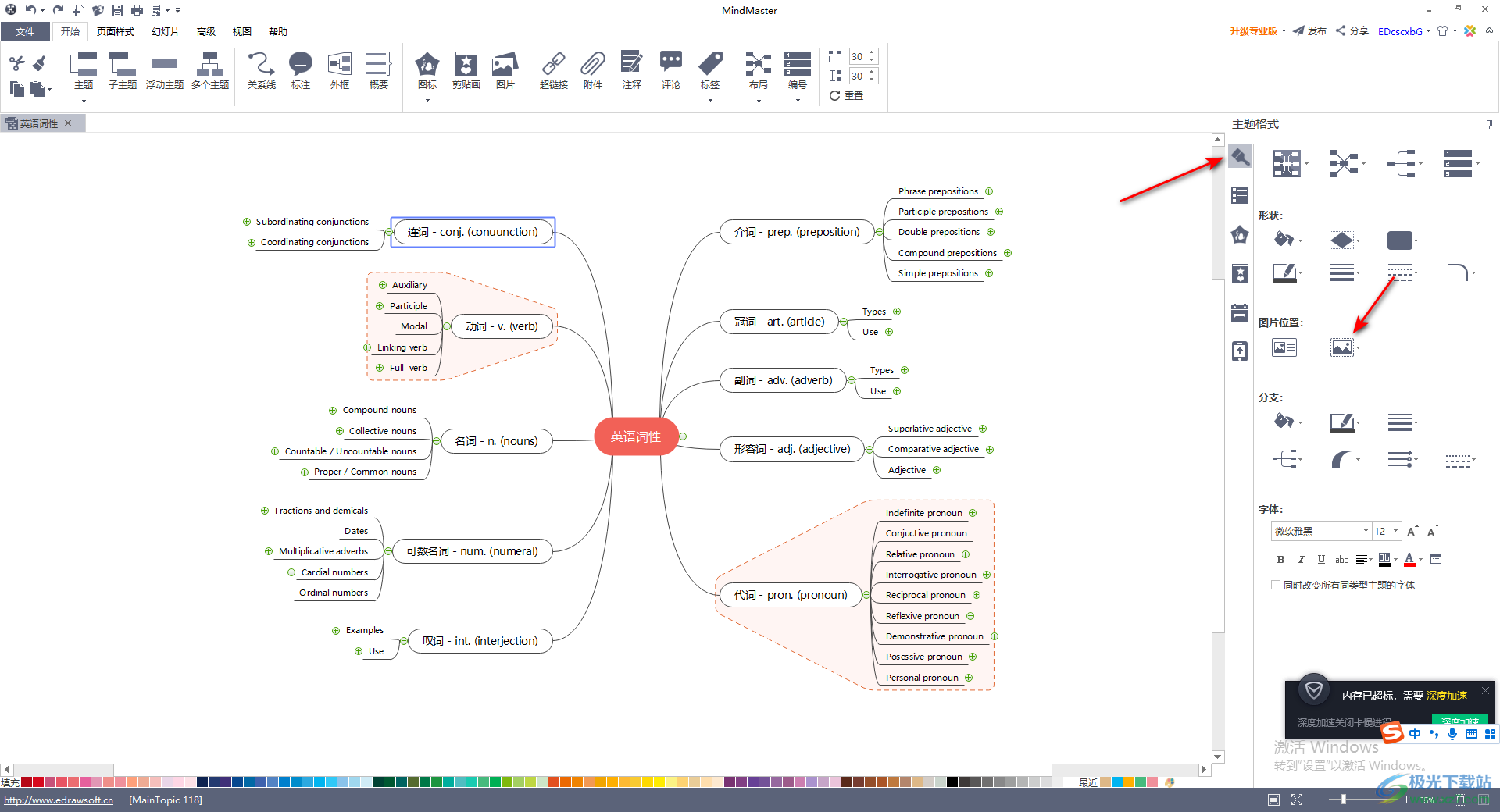This screenshot has height=812, width=1500.
Task: Insert a picture using 图片 in ribbon
Action: pos(505,70)
